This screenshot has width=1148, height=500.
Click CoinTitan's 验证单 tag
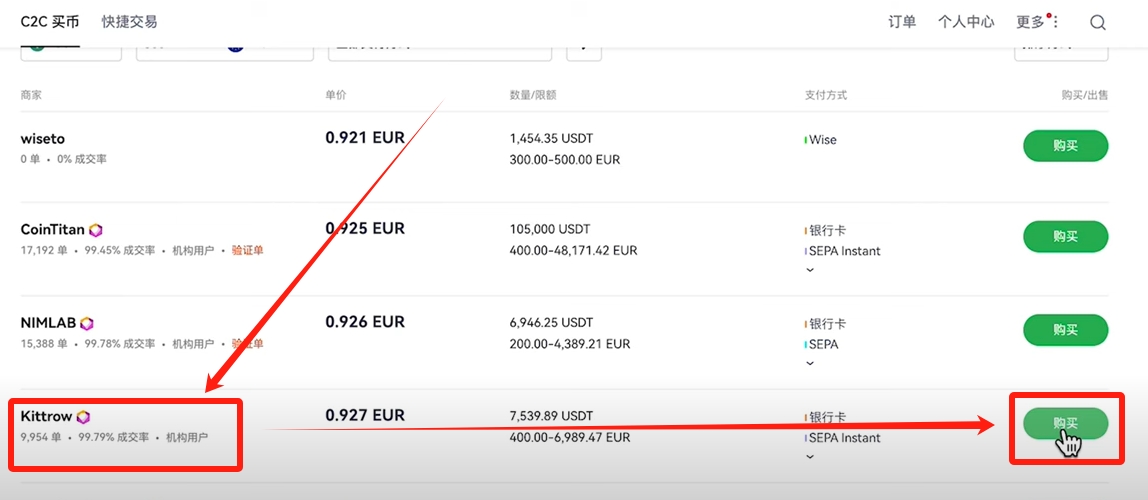pos(247,250)
